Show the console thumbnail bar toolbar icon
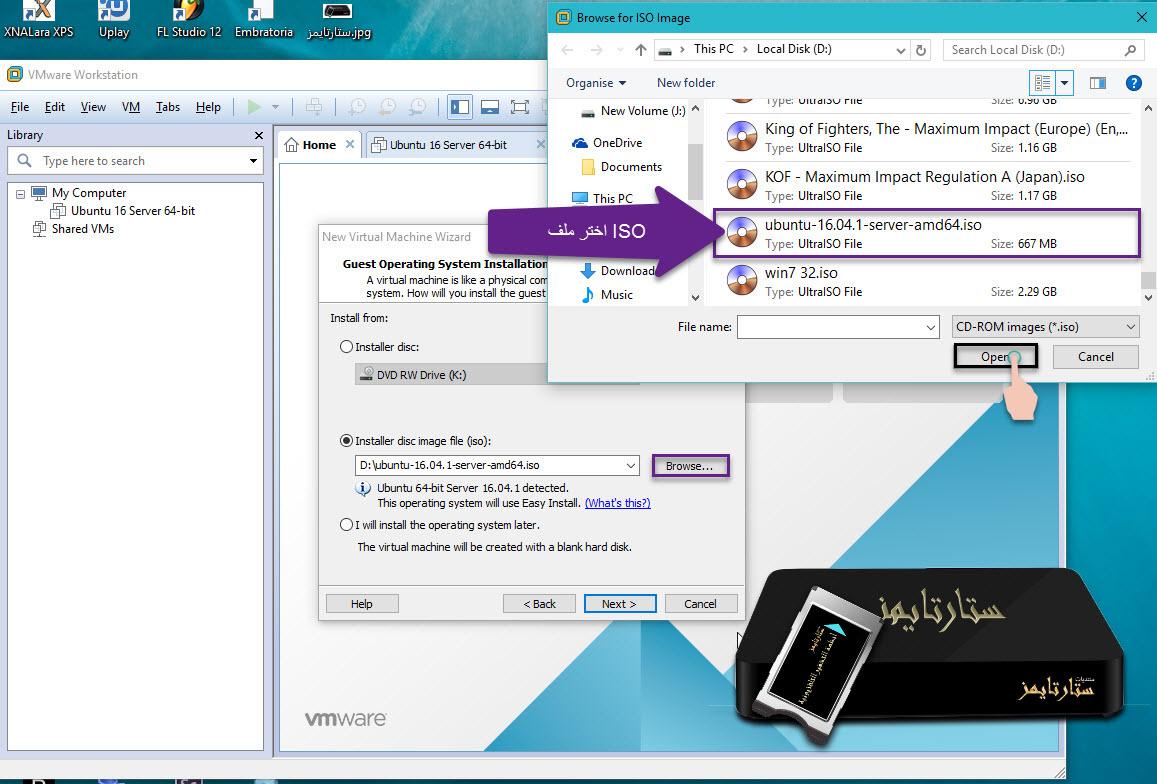Viewport: 1157px width, 784px height. (x=490, y=106)
